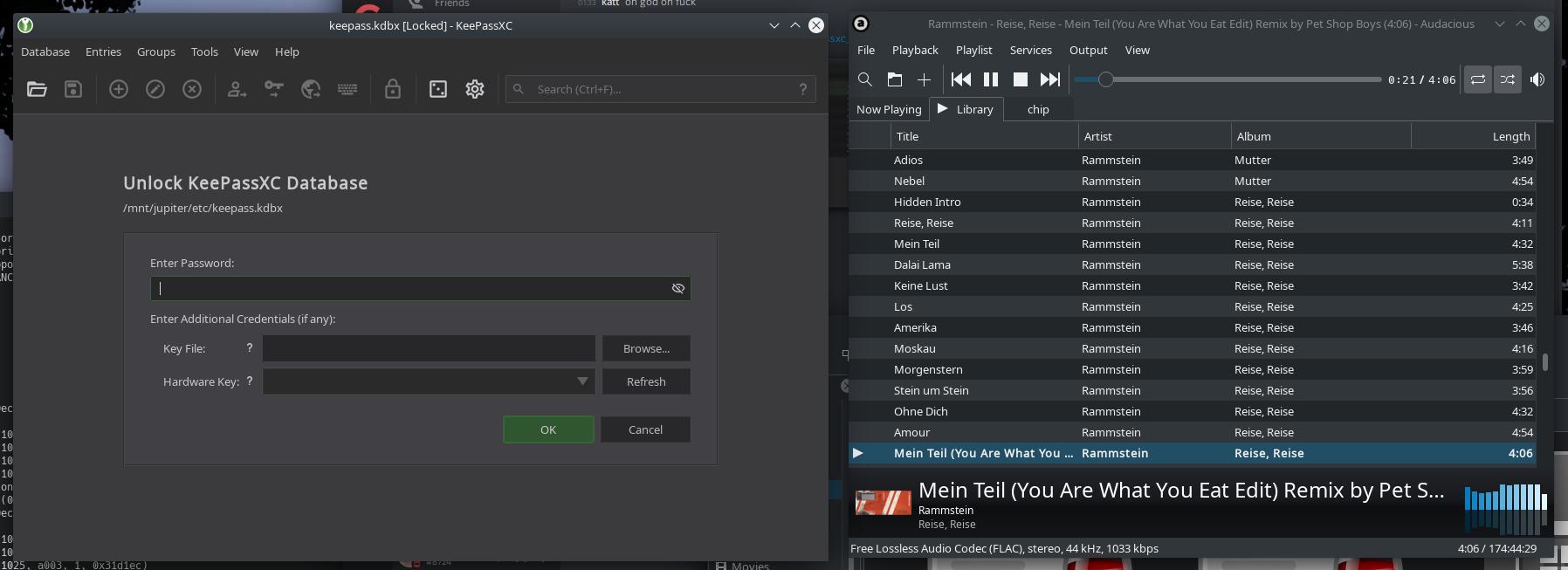Image resolution: width=1568 pixels, height=570 pixels.
Task: Sort playlist by Length column header
Action: click(1473, 136)
